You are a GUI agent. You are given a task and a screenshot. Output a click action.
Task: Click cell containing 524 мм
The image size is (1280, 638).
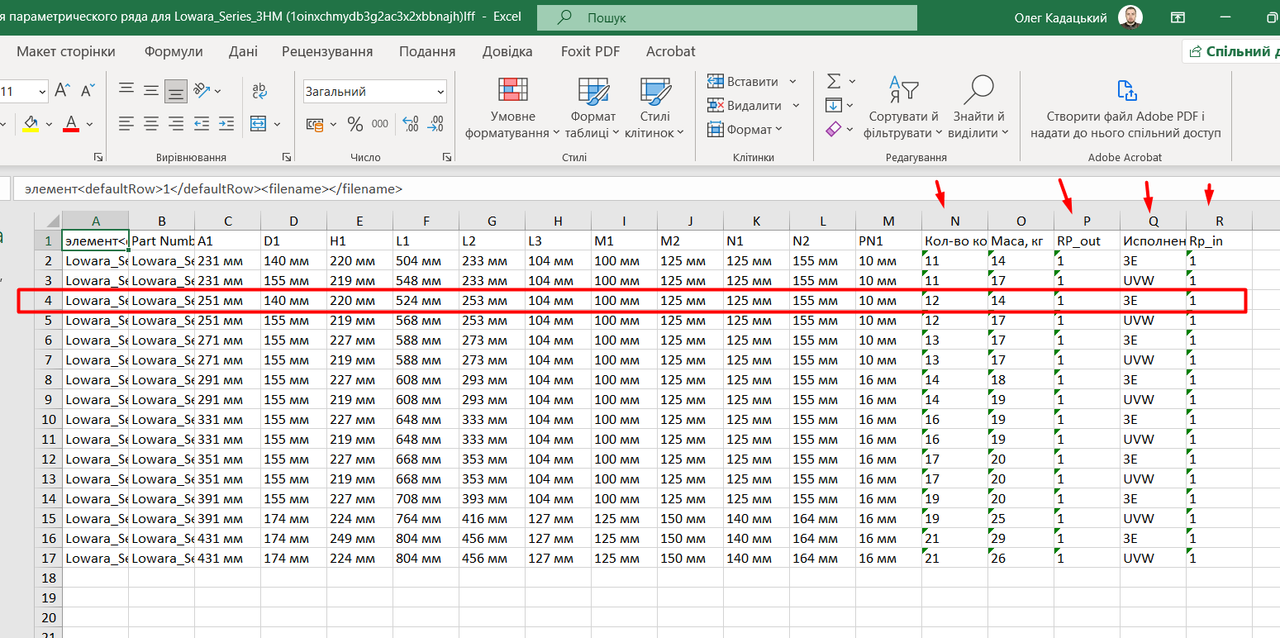pos(426,300)
